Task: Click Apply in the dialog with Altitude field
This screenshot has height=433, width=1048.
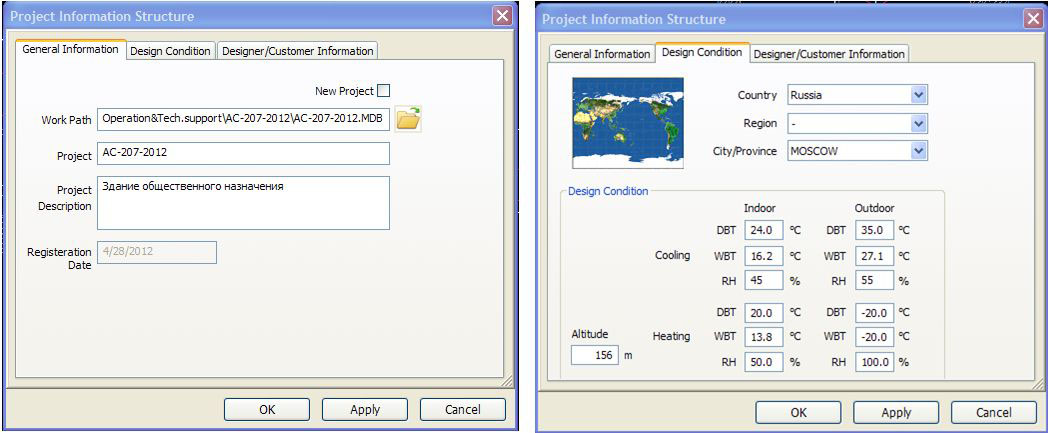Action: [895, 412]
